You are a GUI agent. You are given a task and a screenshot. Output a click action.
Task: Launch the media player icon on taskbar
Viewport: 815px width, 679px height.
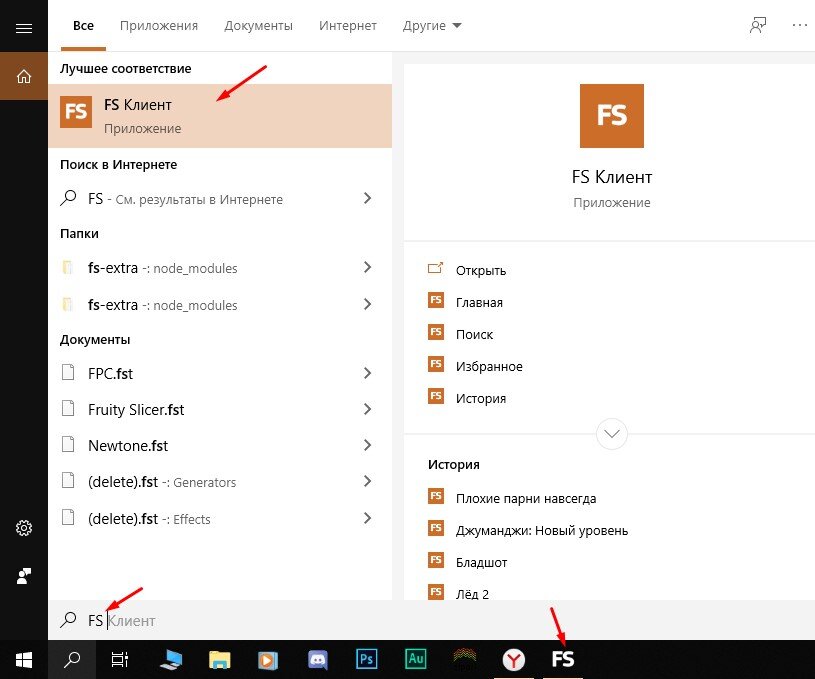[268, 660]
